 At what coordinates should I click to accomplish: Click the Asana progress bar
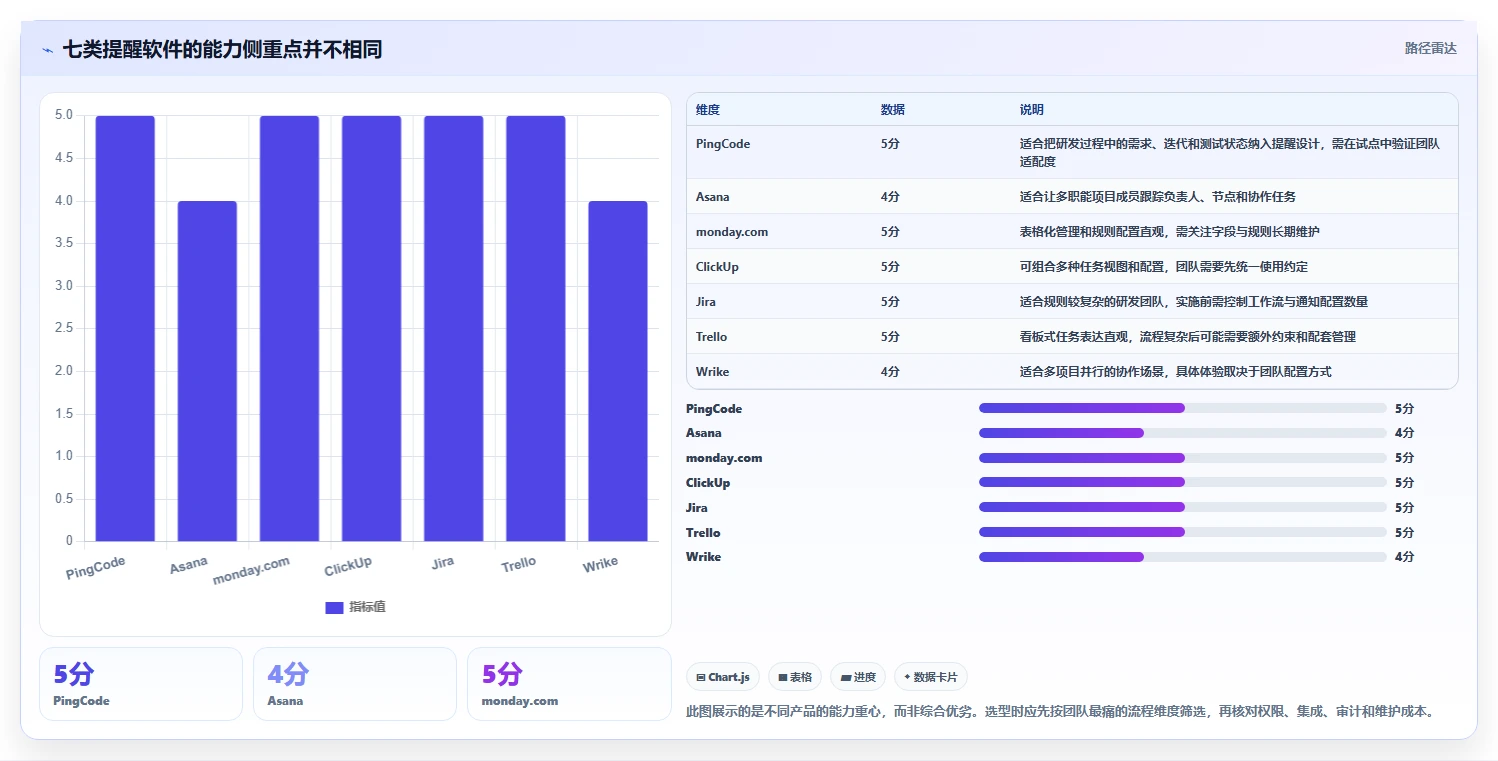click(x=1183, y=433)
